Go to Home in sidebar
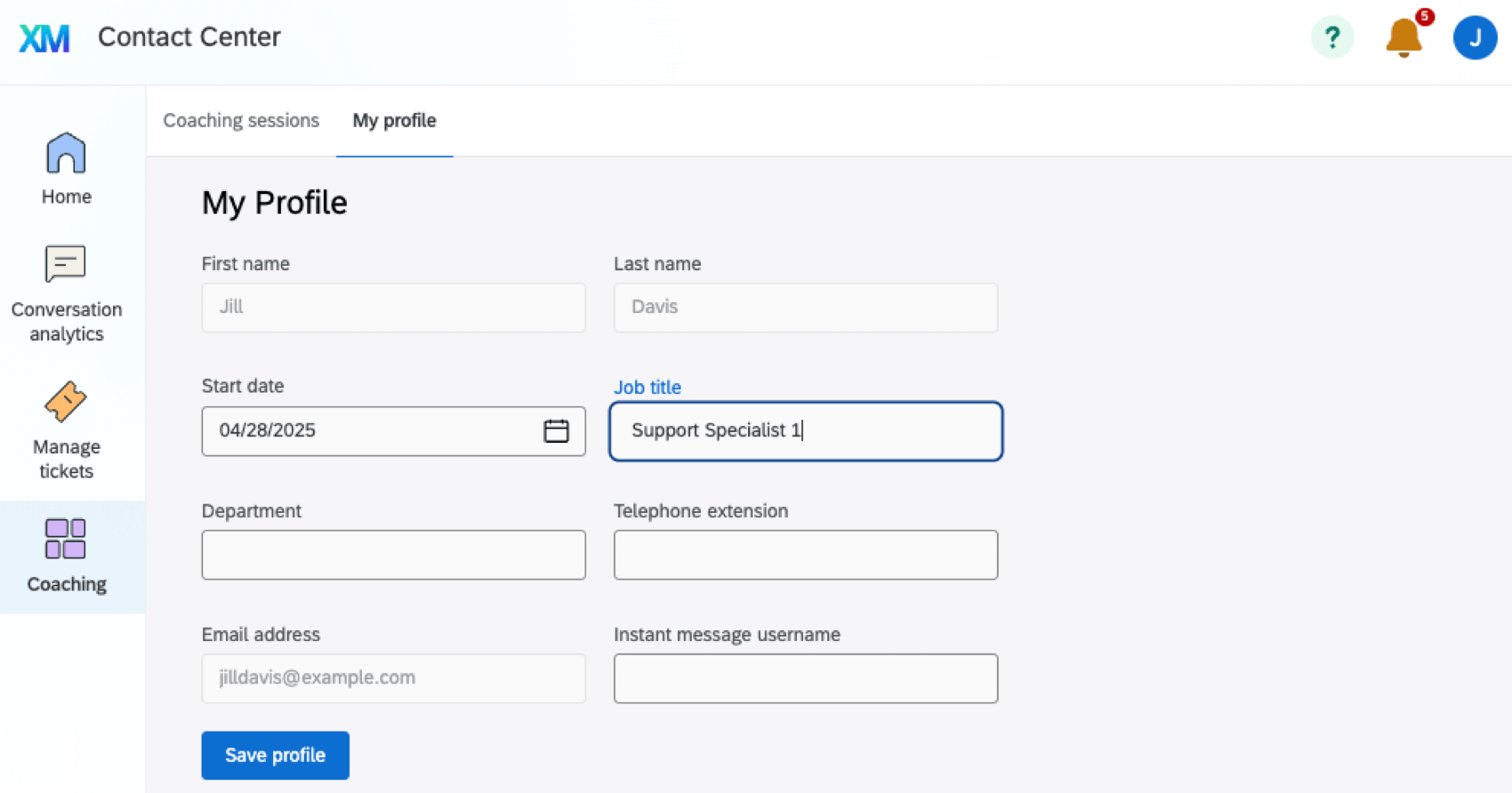This screenshot has width=1512, height=793. tap(67, 169)
